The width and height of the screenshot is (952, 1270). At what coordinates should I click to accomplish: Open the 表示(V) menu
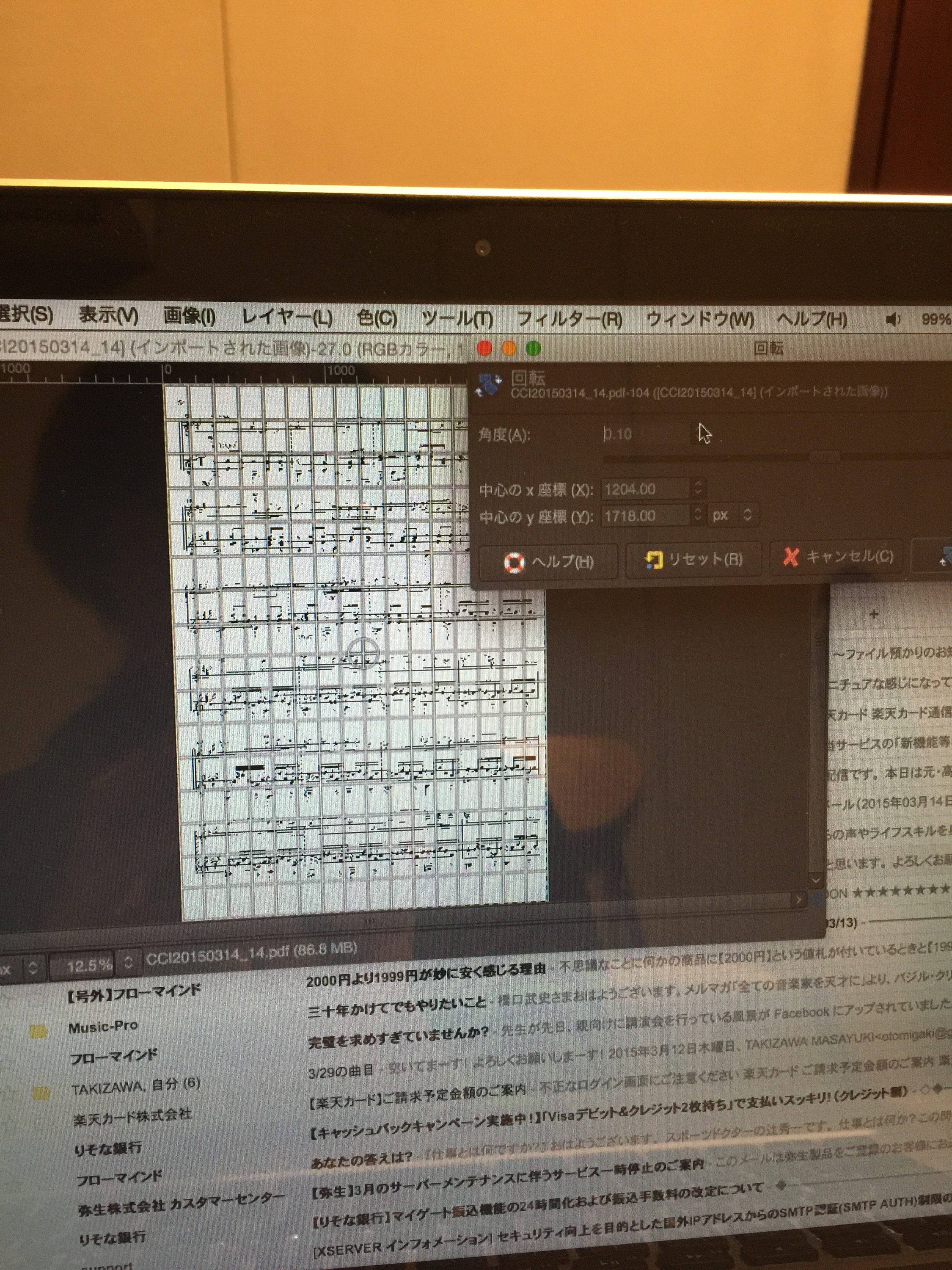[x=108, y=315]
